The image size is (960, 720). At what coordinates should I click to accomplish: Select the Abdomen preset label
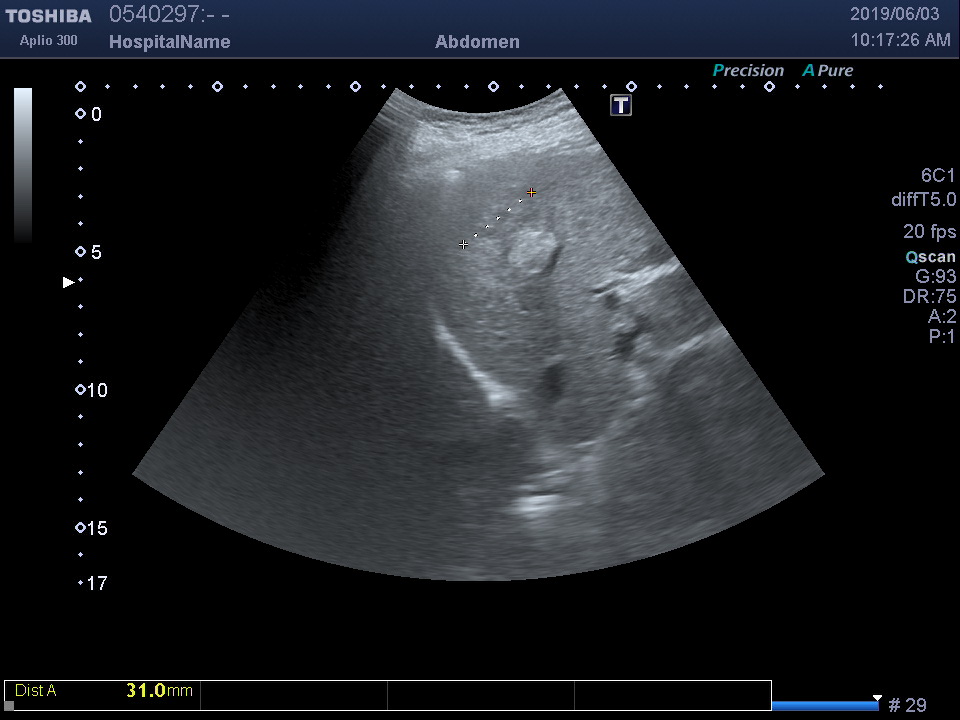477,42
